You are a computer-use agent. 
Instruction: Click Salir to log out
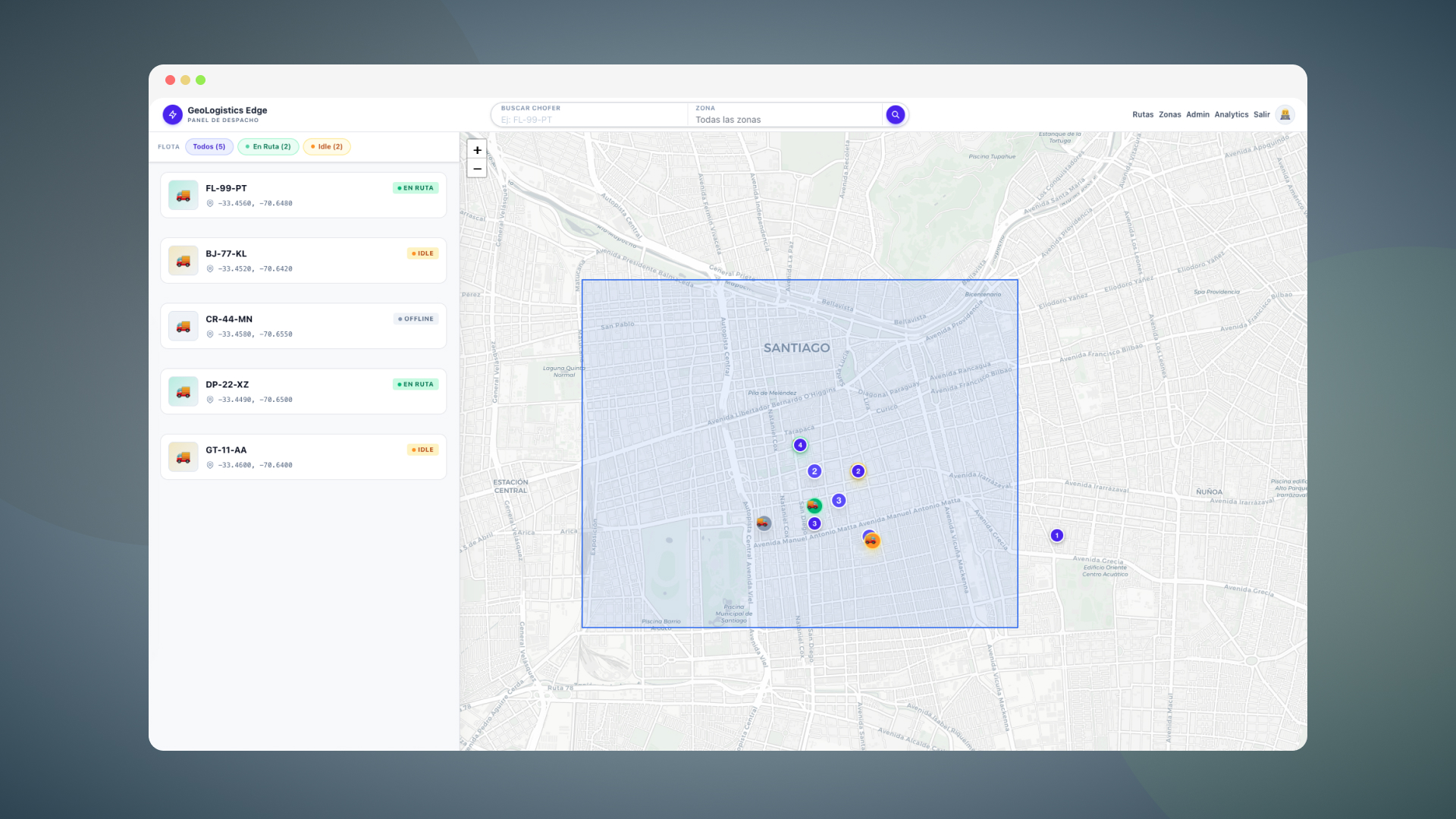pyautogui.click(x=1261, y=115)
